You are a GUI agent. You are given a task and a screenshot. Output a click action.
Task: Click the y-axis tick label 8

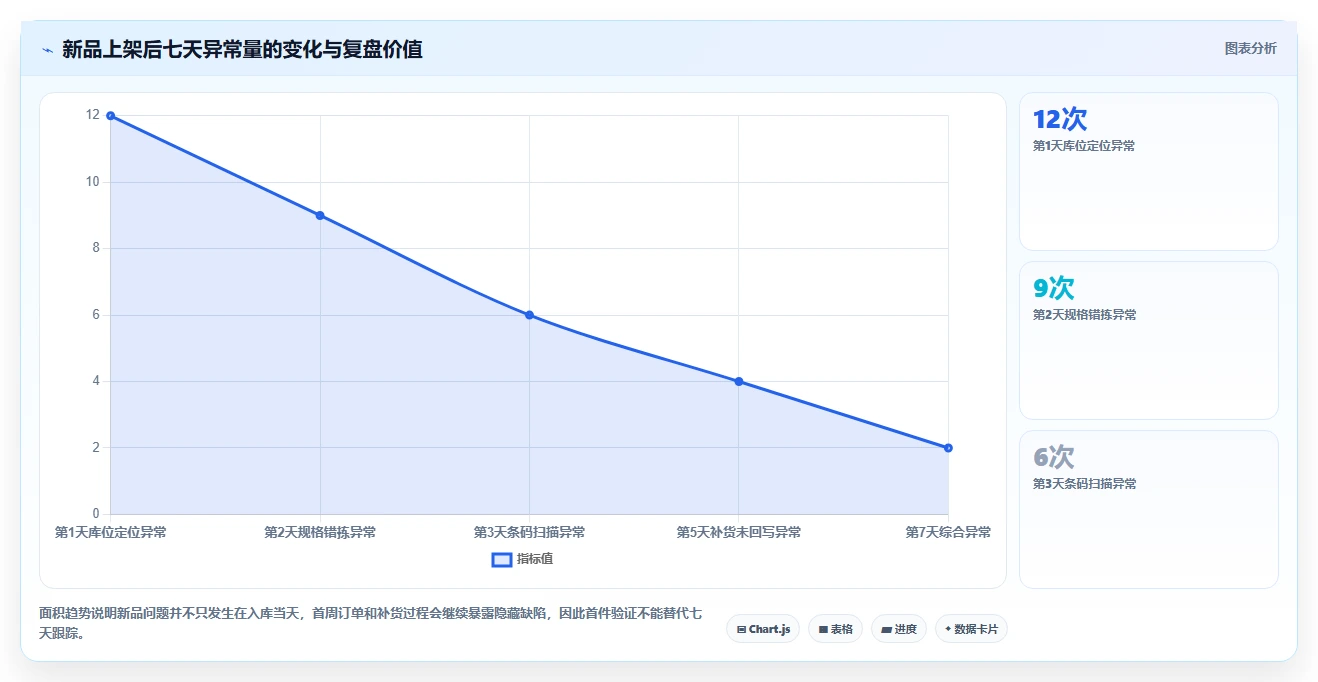click(x=96, y=248)
